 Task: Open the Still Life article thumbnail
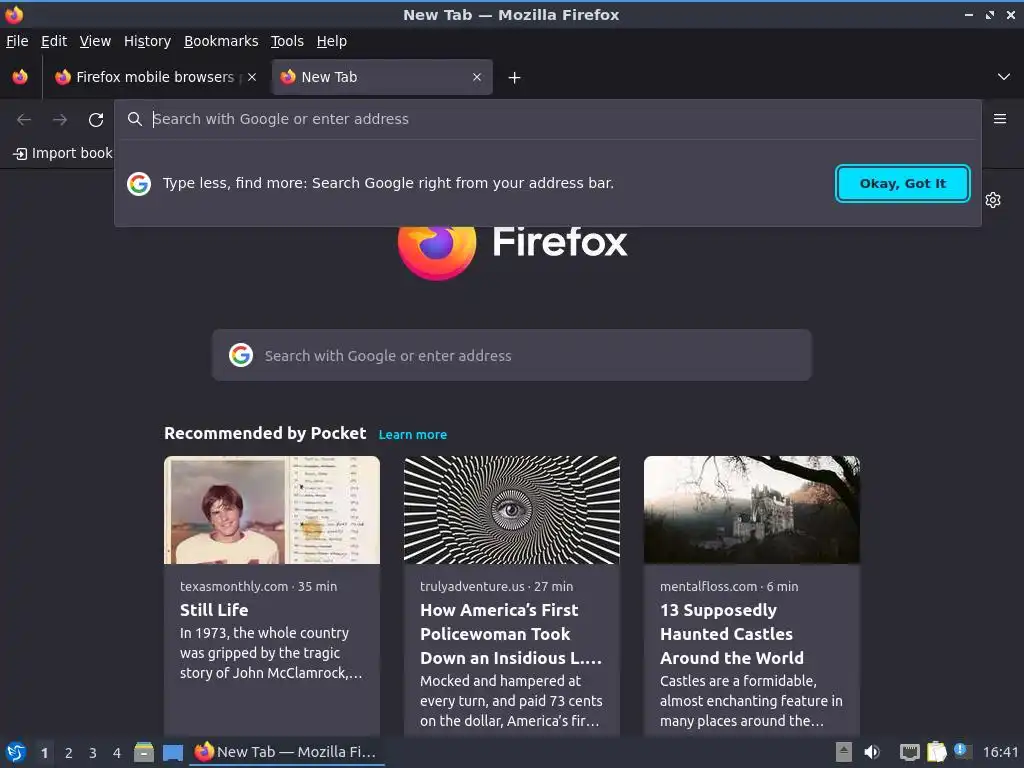click(272, 510)
